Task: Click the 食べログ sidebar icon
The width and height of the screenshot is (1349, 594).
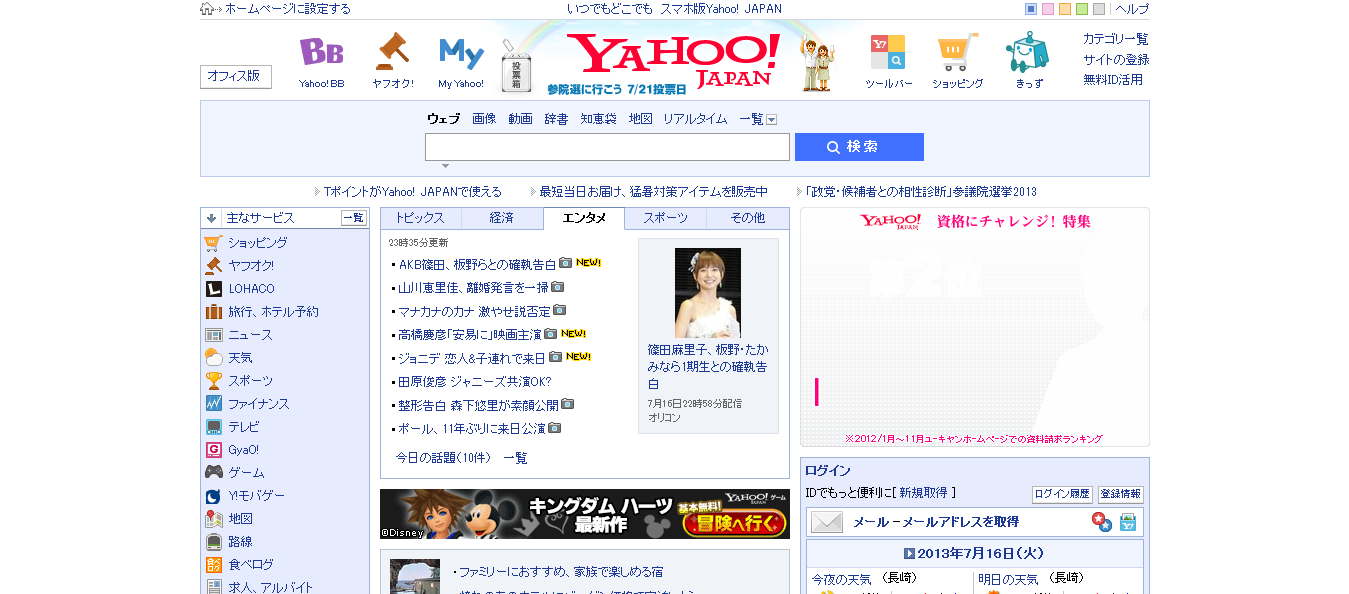Action: 213,565
